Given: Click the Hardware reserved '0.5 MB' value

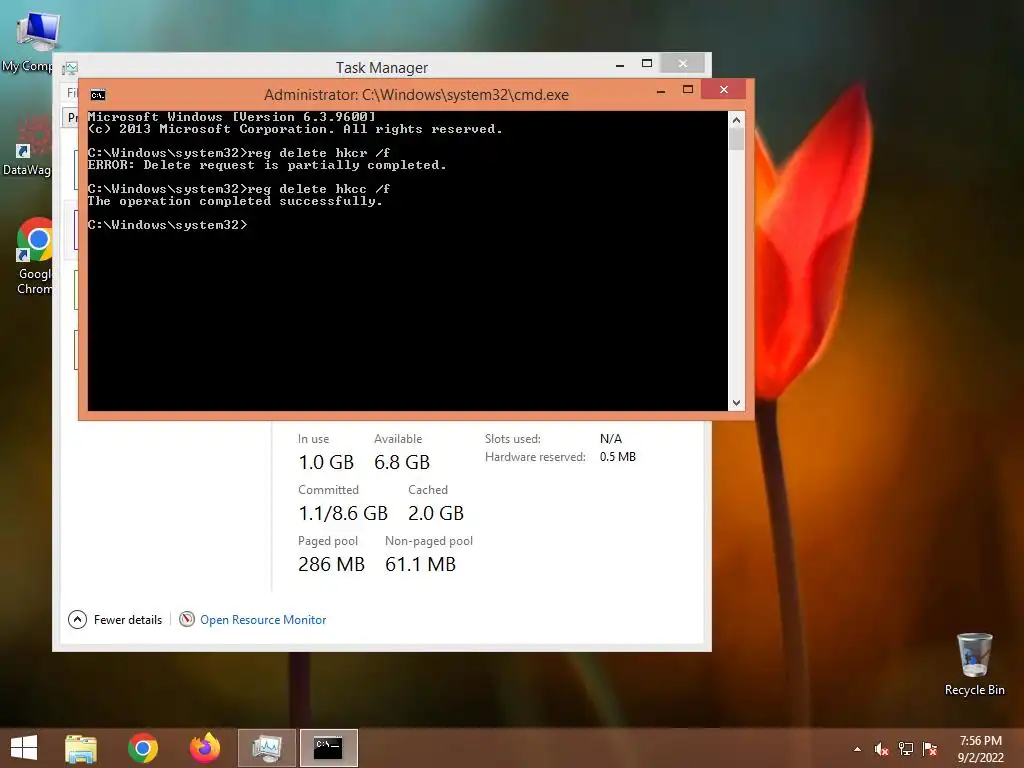Looking at the screenshot, I should (617, 457).
